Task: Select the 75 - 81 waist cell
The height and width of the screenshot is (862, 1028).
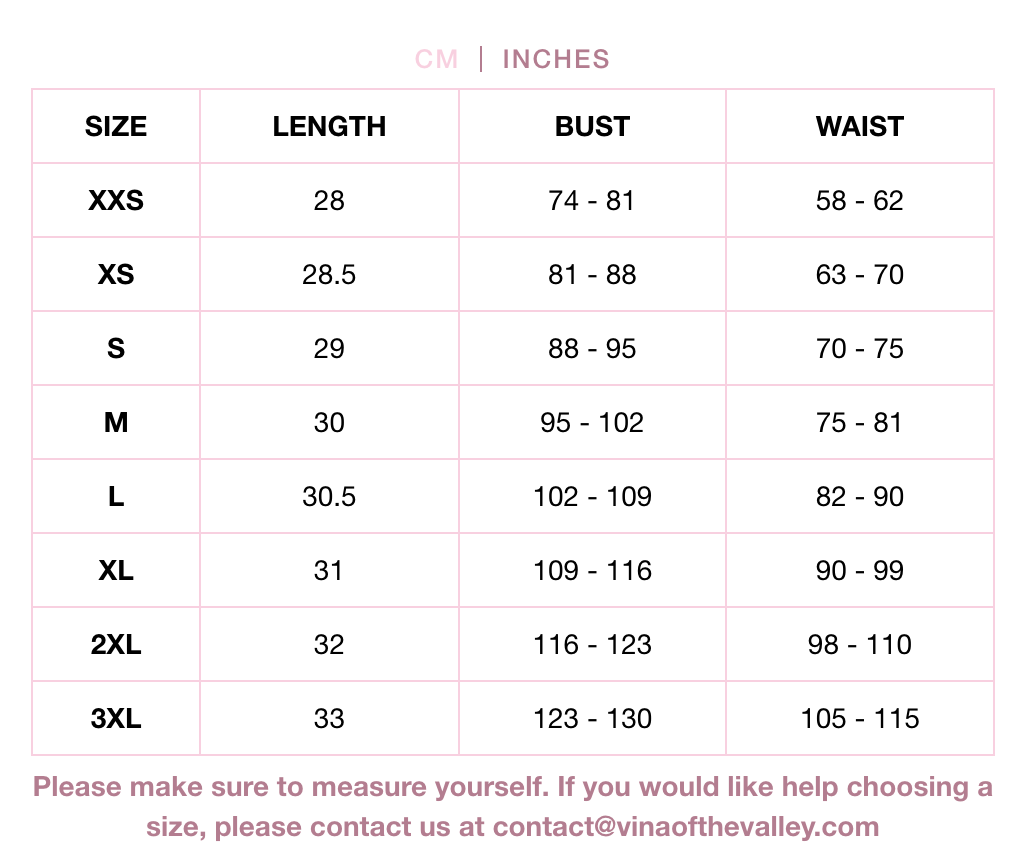Action: click(860, 423)
